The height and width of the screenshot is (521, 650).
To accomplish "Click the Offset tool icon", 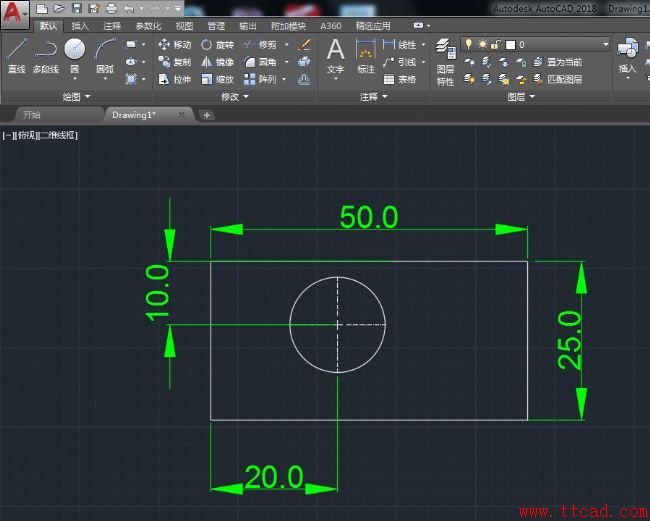I will pyautogui.click(x=304, y=79).
